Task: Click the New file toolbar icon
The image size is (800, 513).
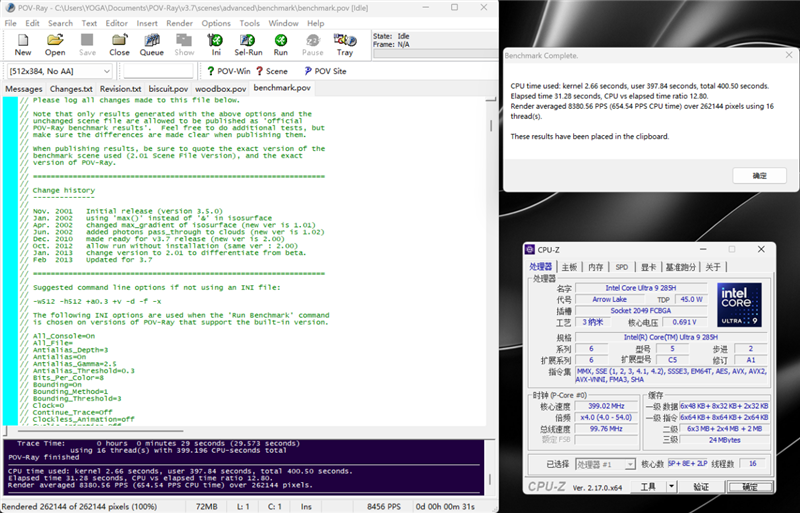Action: [22, 45]
